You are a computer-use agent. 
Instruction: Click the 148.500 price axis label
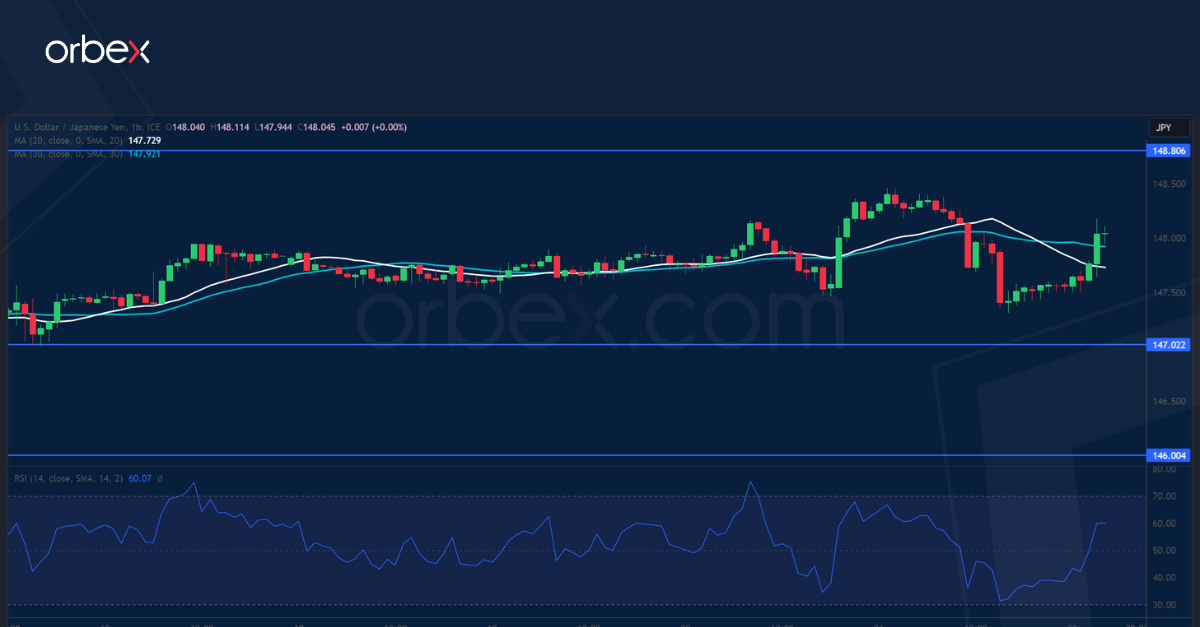[x=1169, y=184]
